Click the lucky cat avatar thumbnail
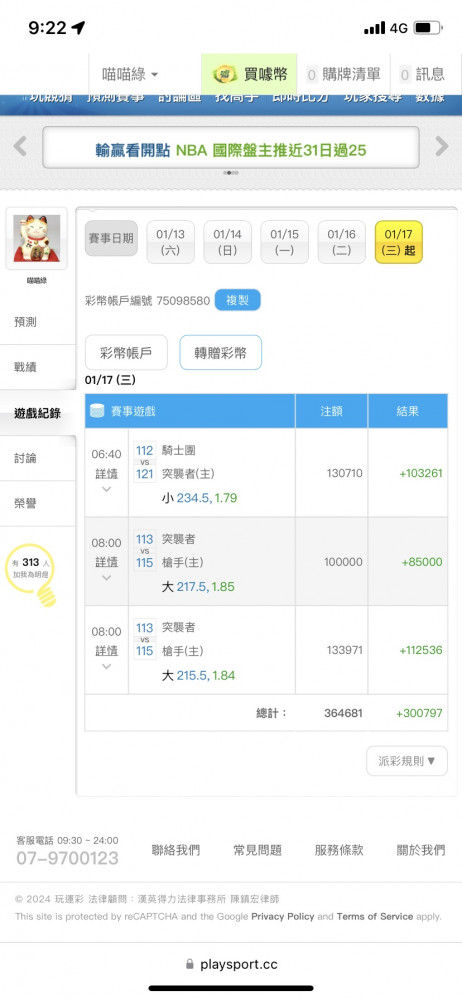Image resolution: width=462 pixels, height=1000 pixels. pyautogui.click(x=36, y=239)
